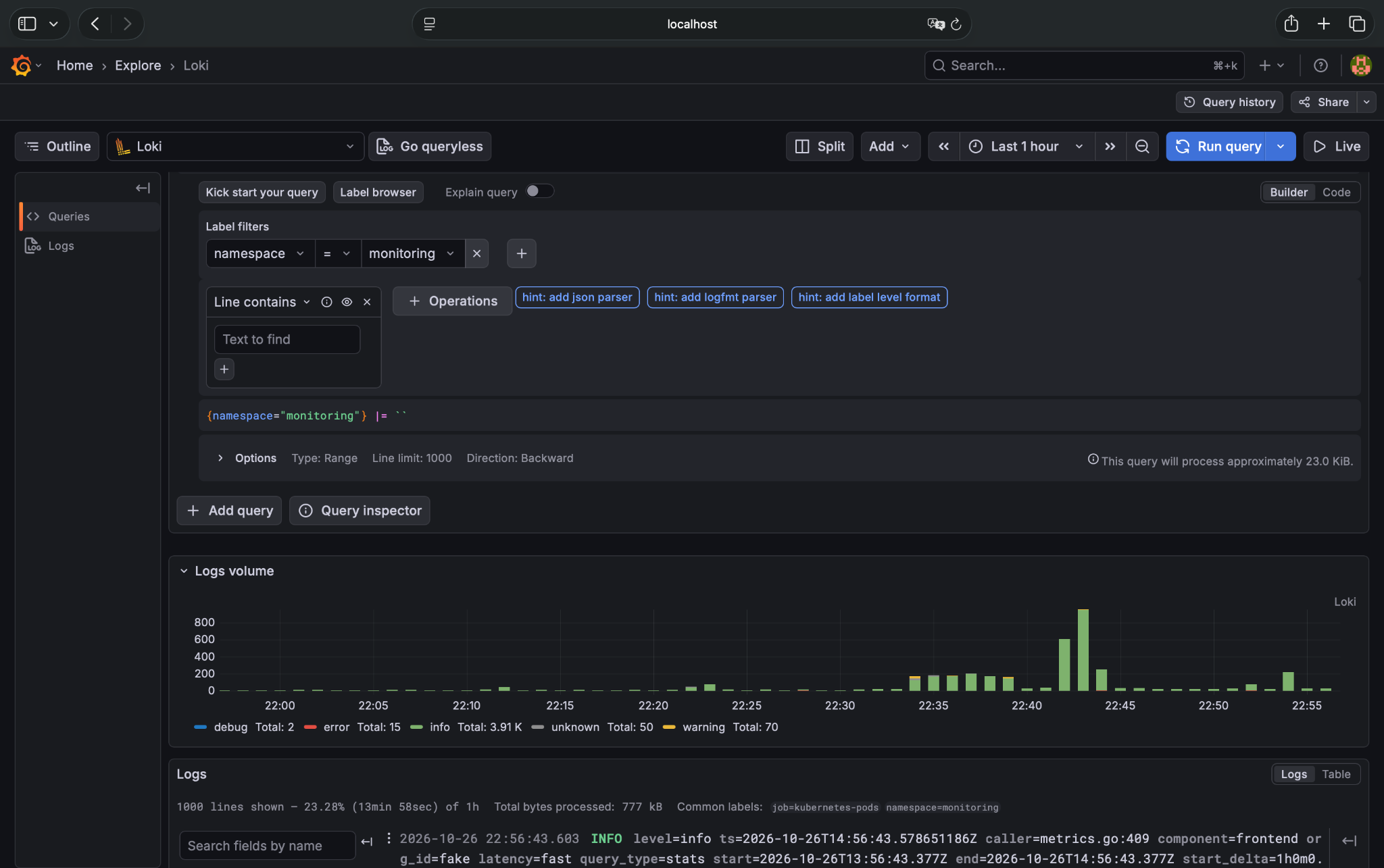Shift the time range backwards with the double left arrow
The image size is (1384, 868).
coord(943,147)
